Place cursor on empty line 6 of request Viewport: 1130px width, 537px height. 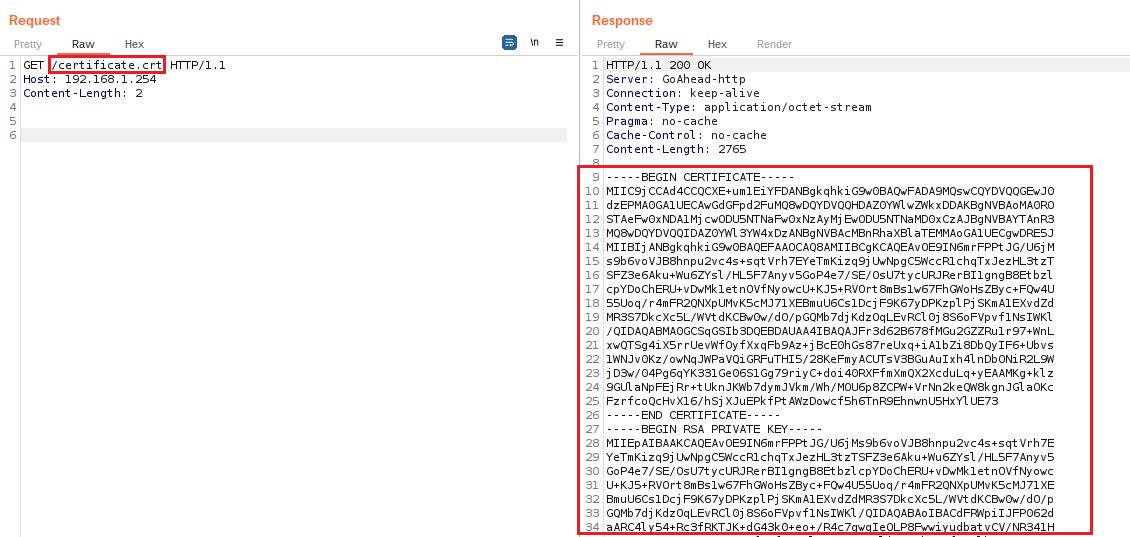[x=200, y=135]
